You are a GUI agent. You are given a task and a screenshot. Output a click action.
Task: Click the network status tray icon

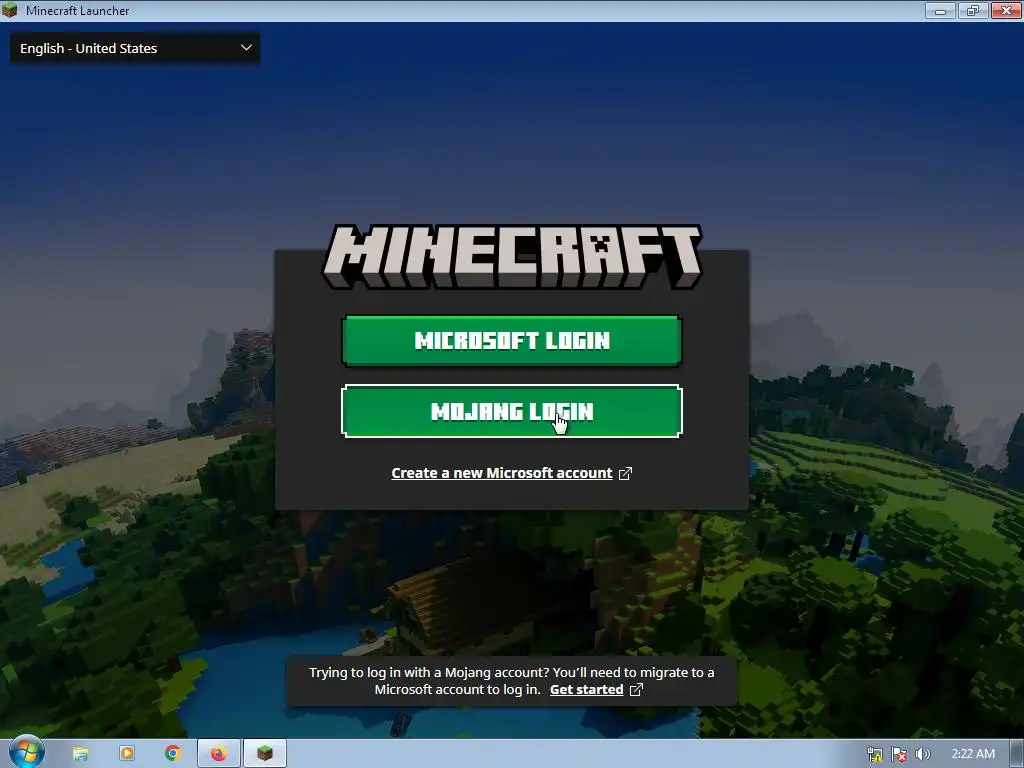pos(874,754)
